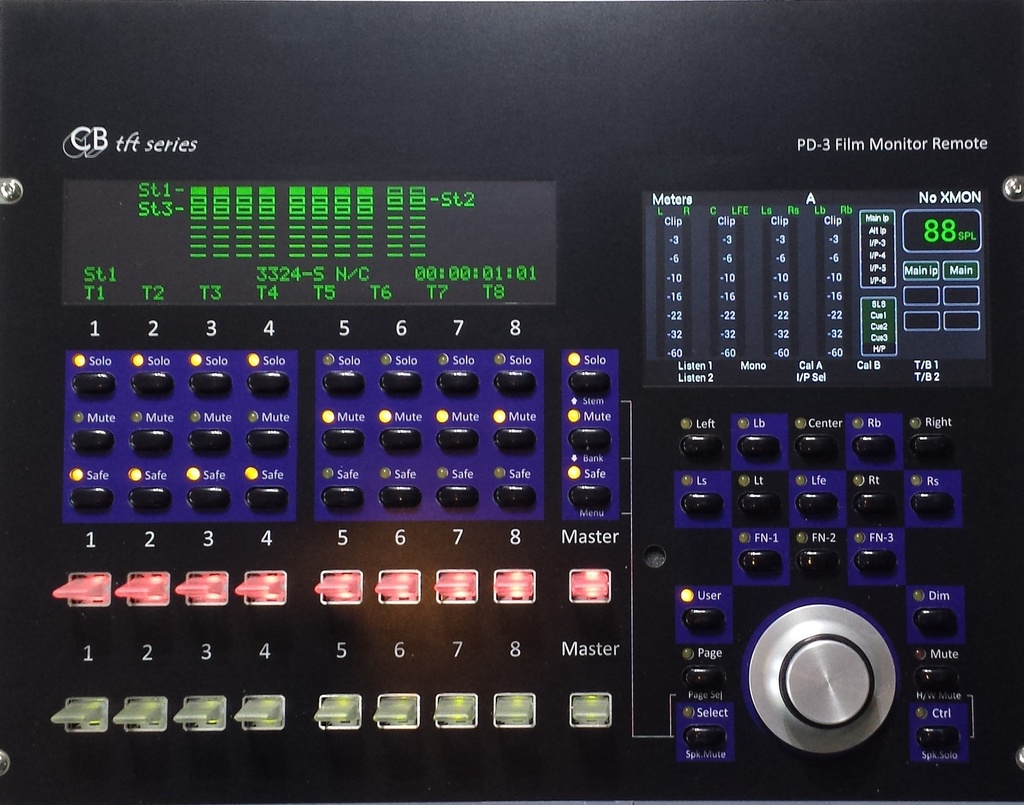This screenshot has height=805, width=1024.
Task: Toggle Solo on channel 6
Action: [x=400, y=383]
